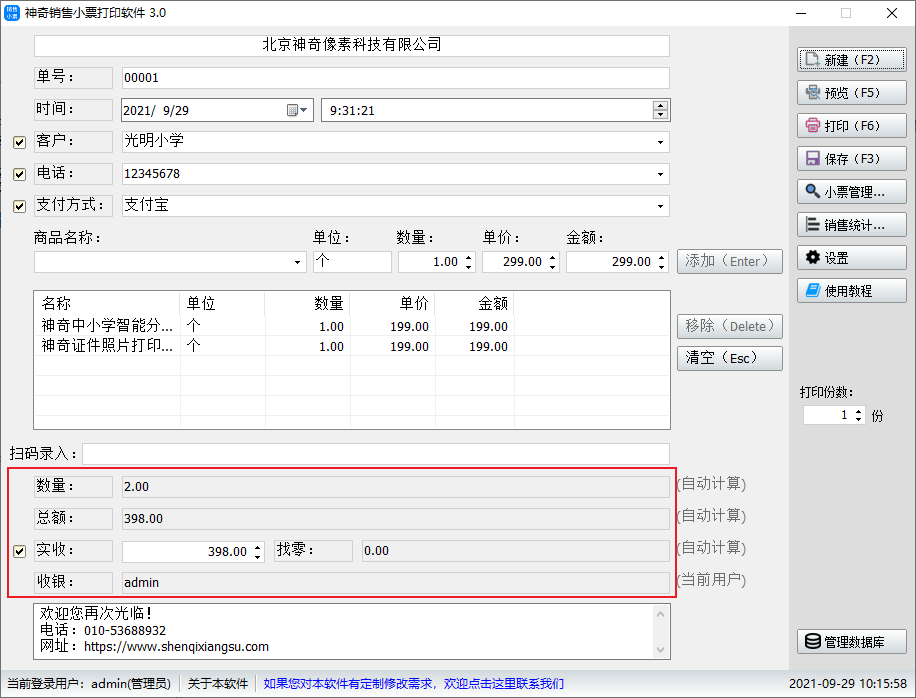The height and width of the screenshot is (698, 916).
Task: Click the 单位 field containing 个
Action: point(352,262)
